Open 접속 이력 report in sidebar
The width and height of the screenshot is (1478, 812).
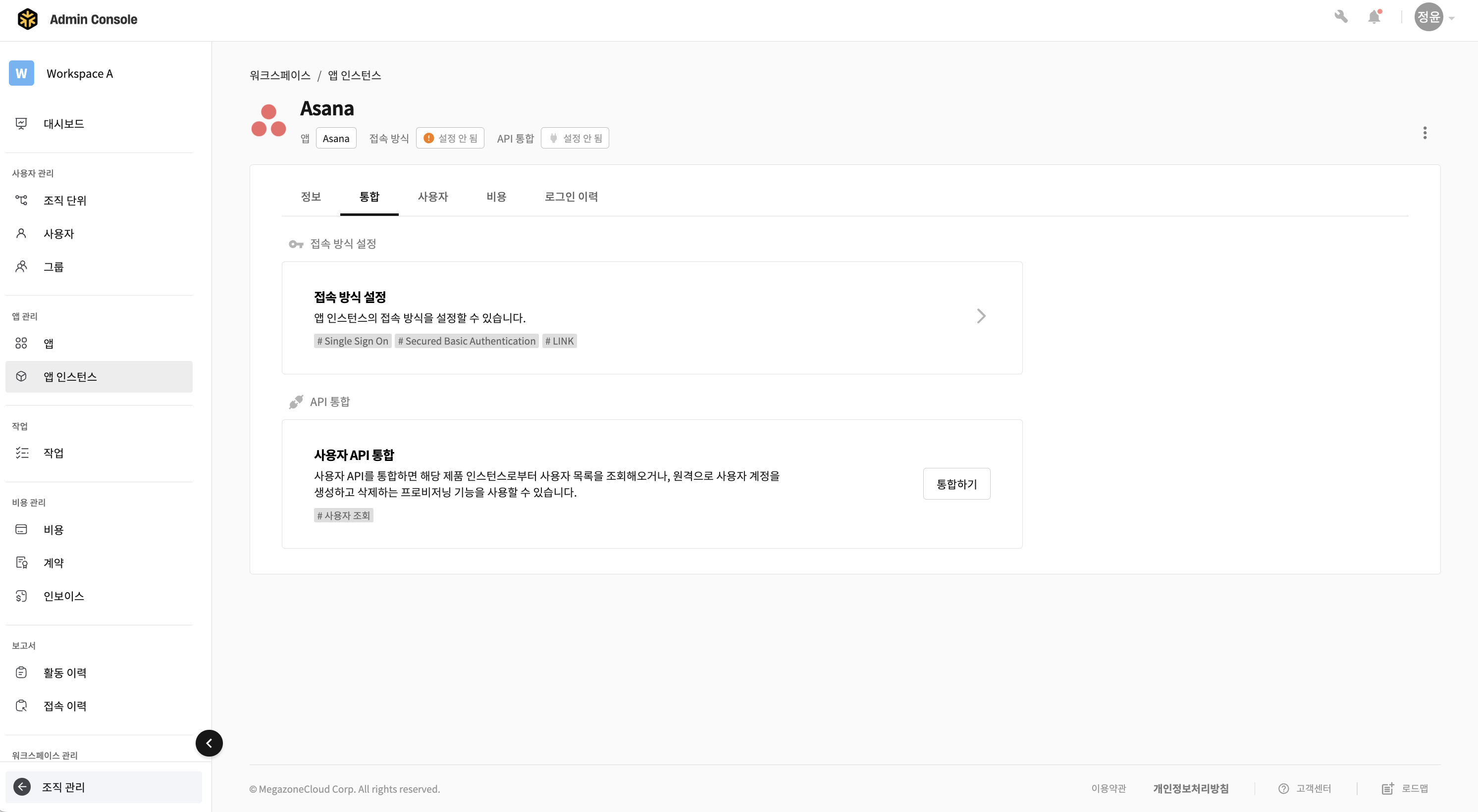click(64, 706)
